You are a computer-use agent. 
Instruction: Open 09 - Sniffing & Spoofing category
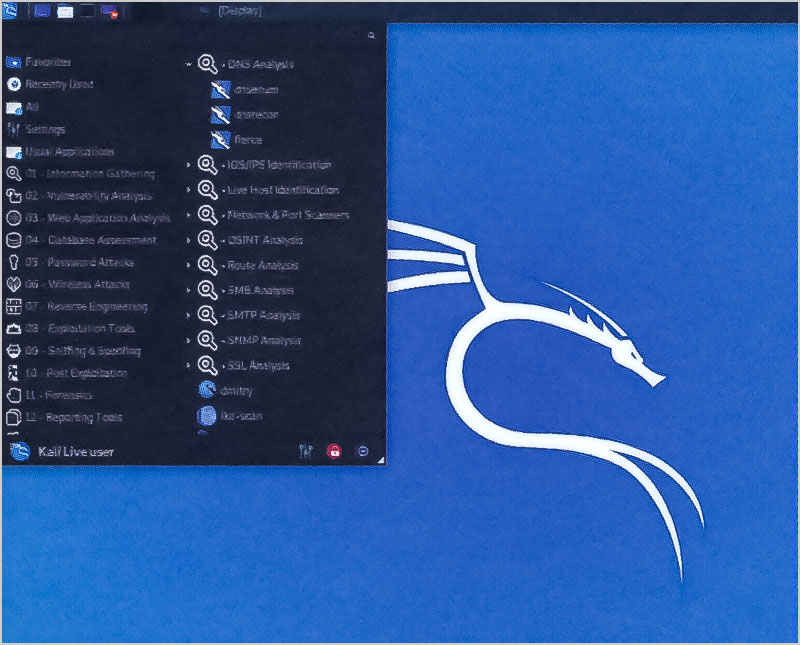73,351
